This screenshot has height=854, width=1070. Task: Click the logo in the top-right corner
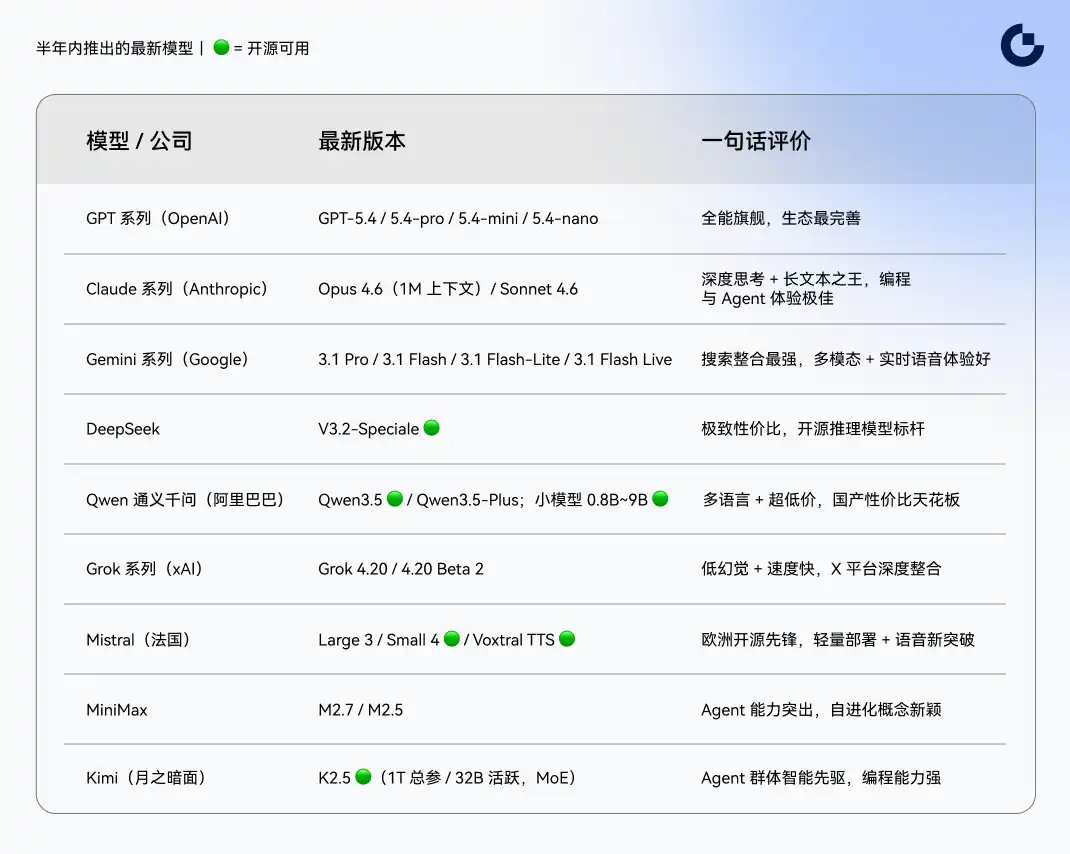coord(1021,44)
